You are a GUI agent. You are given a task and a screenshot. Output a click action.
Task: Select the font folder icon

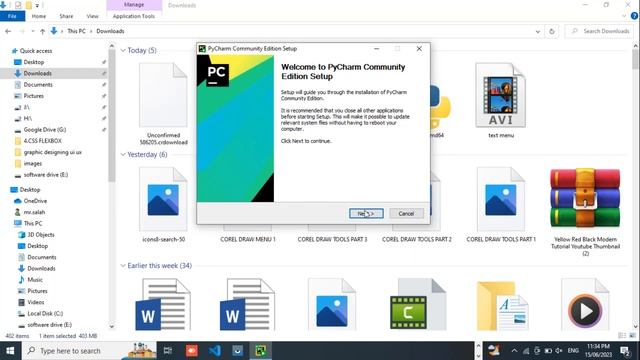tap(502, 305)
